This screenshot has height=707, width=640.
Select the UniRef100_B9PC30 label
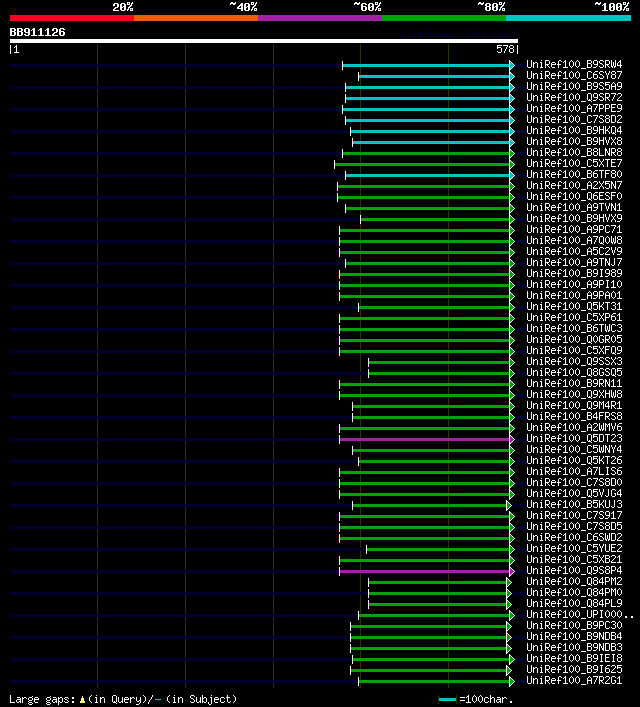click(574, 625)
